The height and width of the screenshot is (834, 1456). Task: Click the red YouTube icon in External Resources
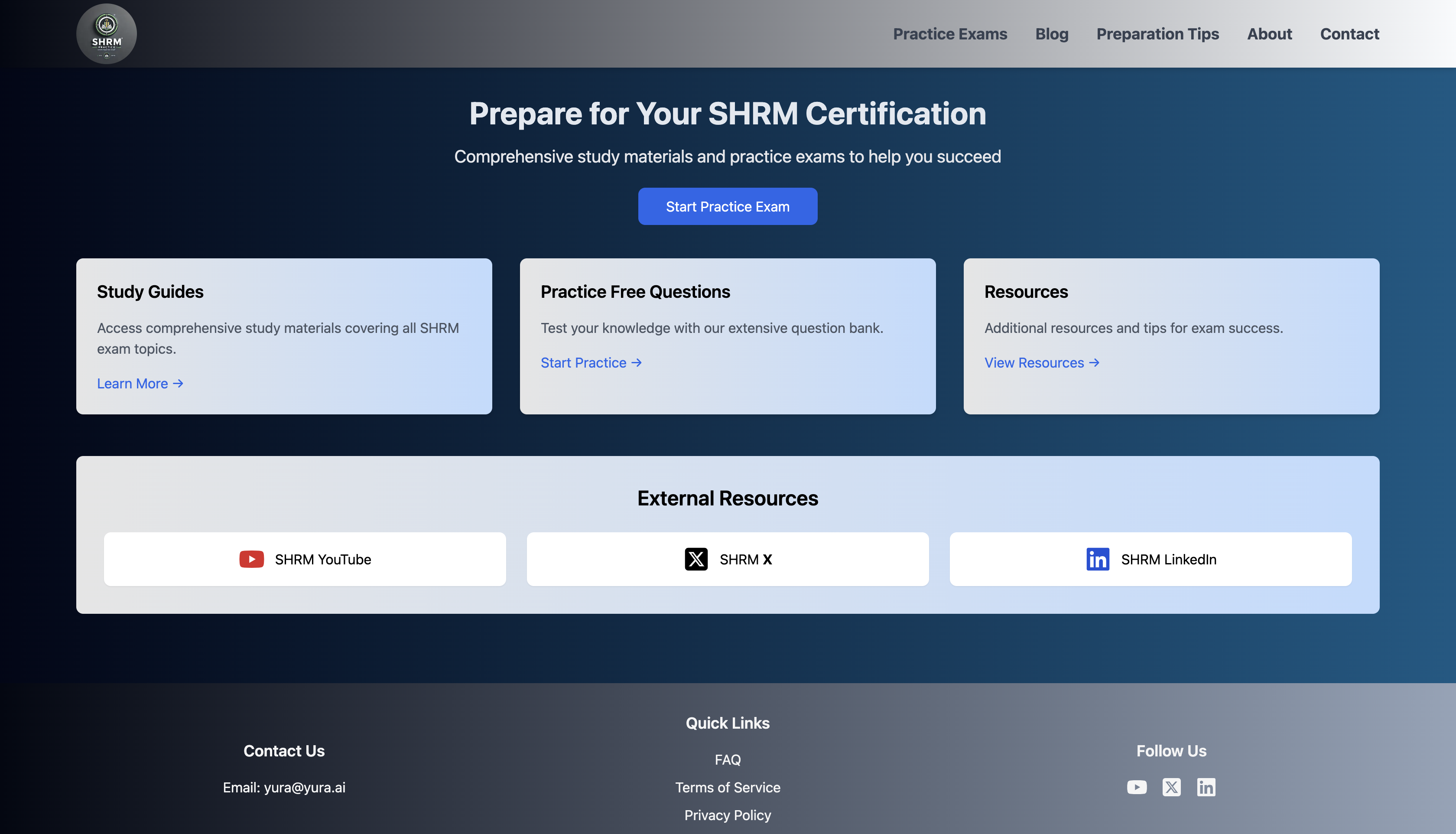tap(251, 559)
